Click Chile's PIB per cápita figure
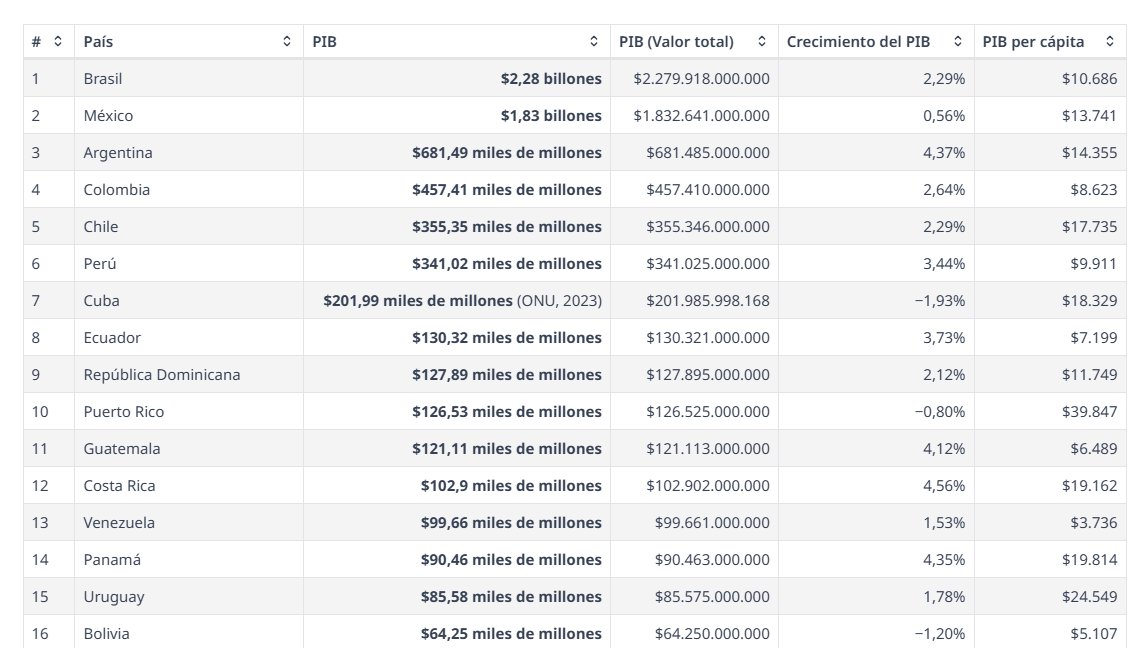1135x648 pixels. coord(1089,226)
